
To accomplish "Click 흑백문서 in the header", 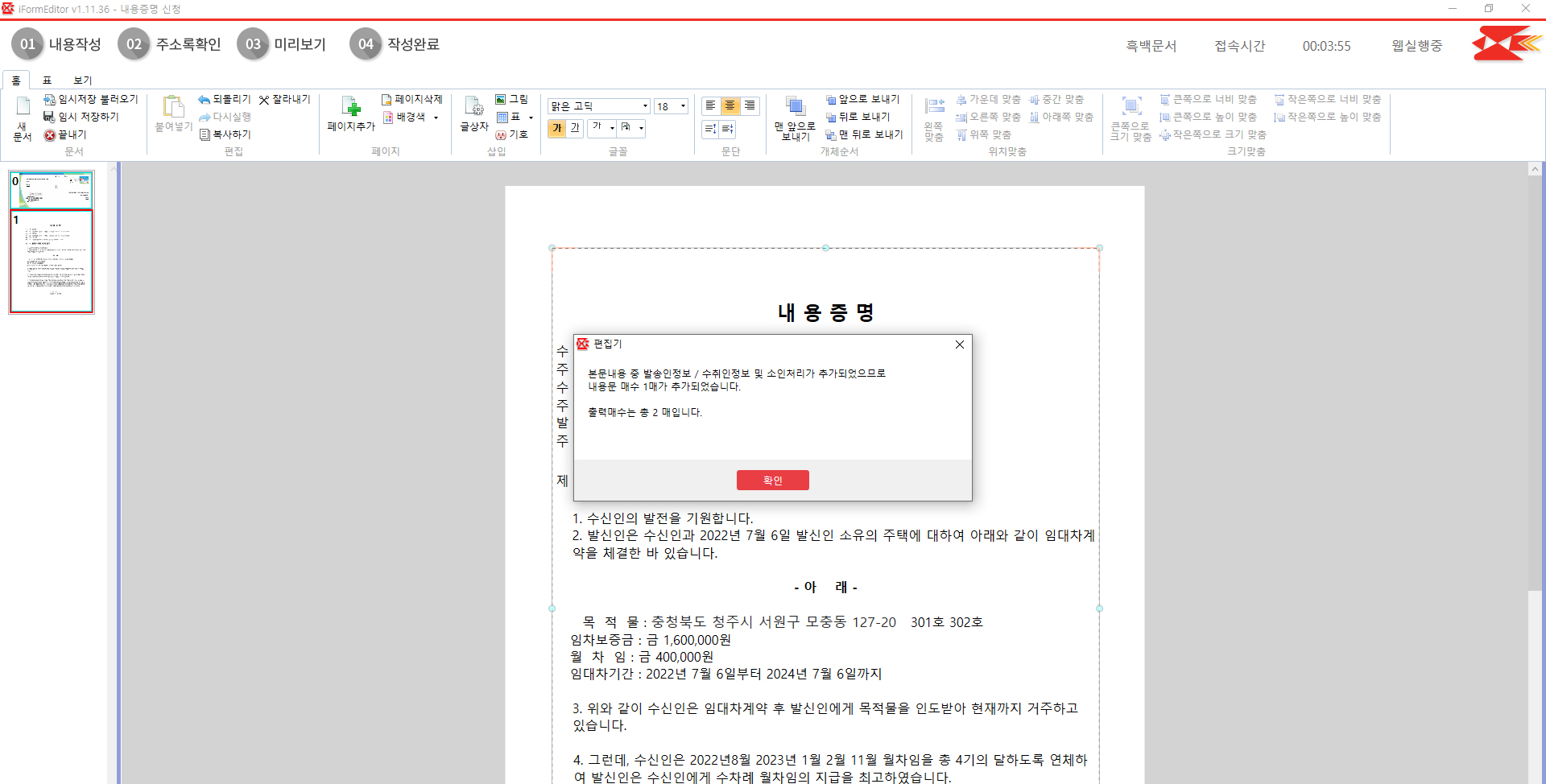I will pos(1151,46).
